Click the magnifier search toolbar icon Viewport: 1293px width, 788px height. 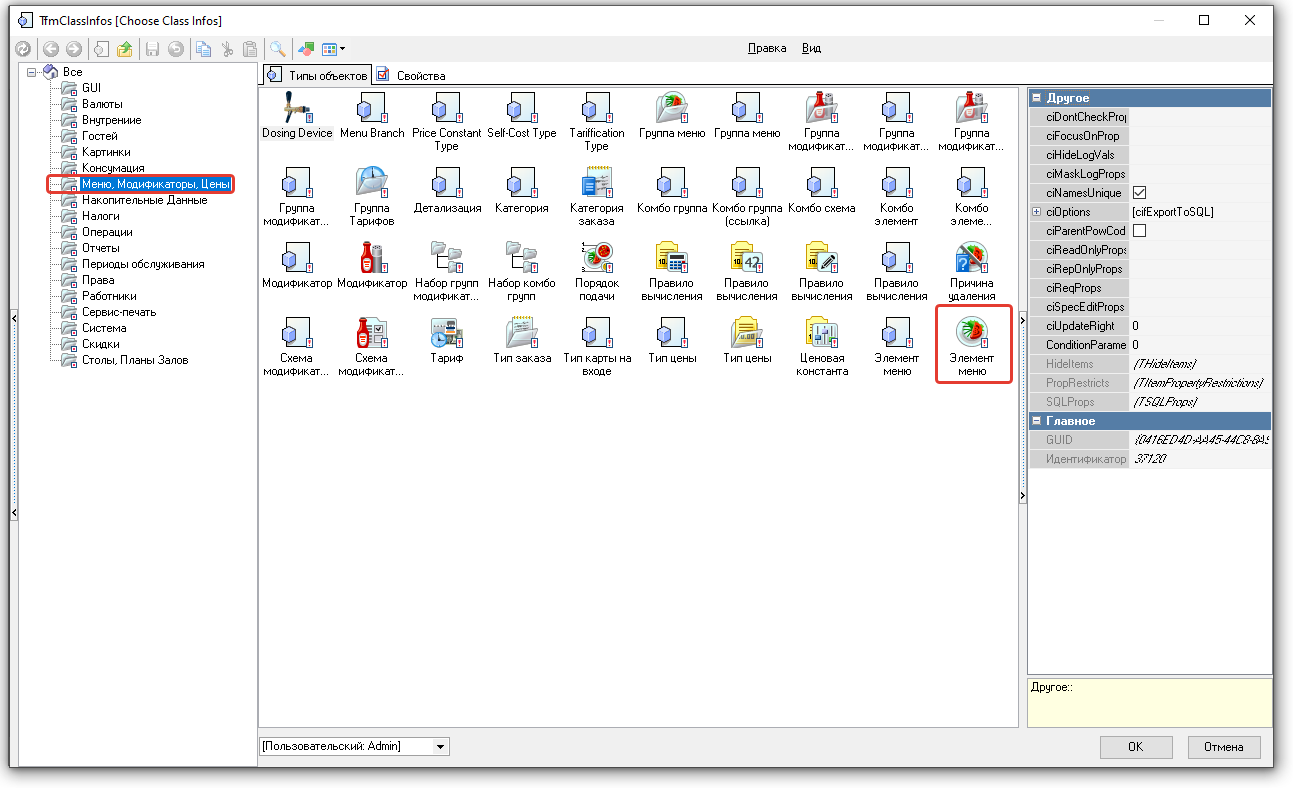278,48
